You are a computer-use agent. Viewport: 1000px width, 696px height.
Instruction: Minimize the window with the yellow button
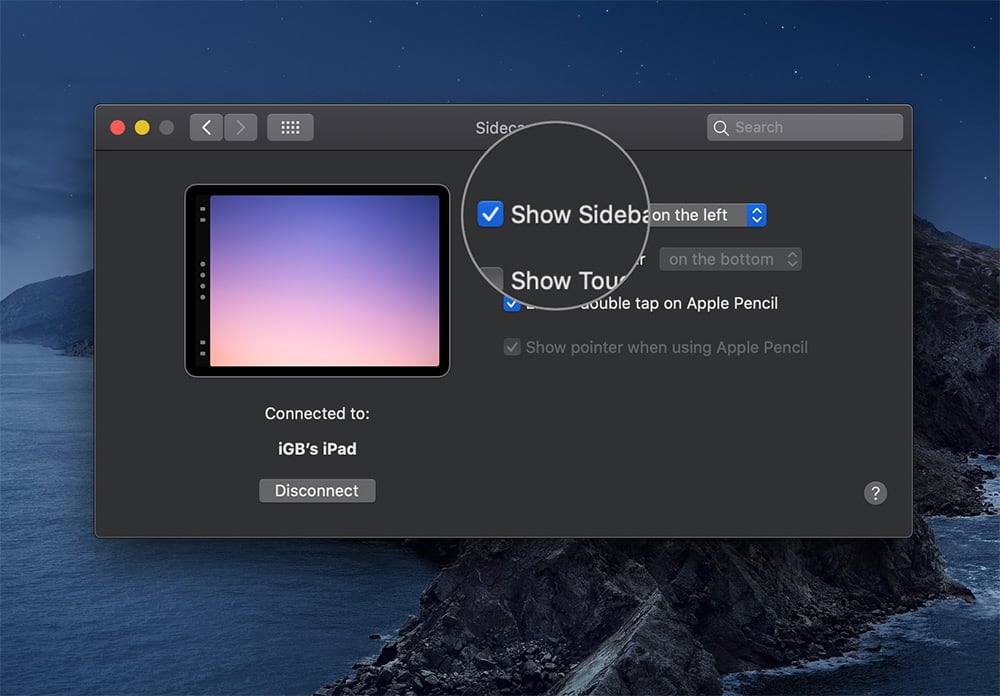(141, 127)
